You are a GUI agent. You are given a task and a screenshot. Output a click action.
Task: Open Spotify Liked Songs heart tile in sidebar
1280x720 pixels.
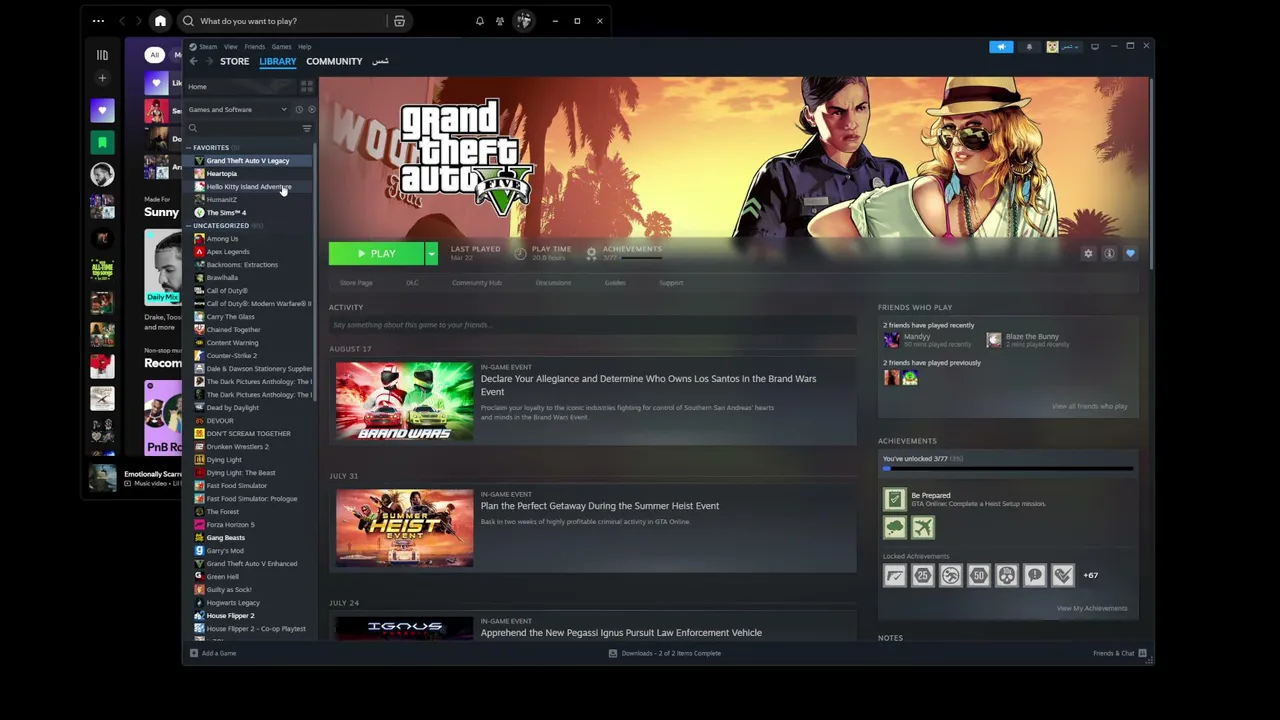(102, 110)
